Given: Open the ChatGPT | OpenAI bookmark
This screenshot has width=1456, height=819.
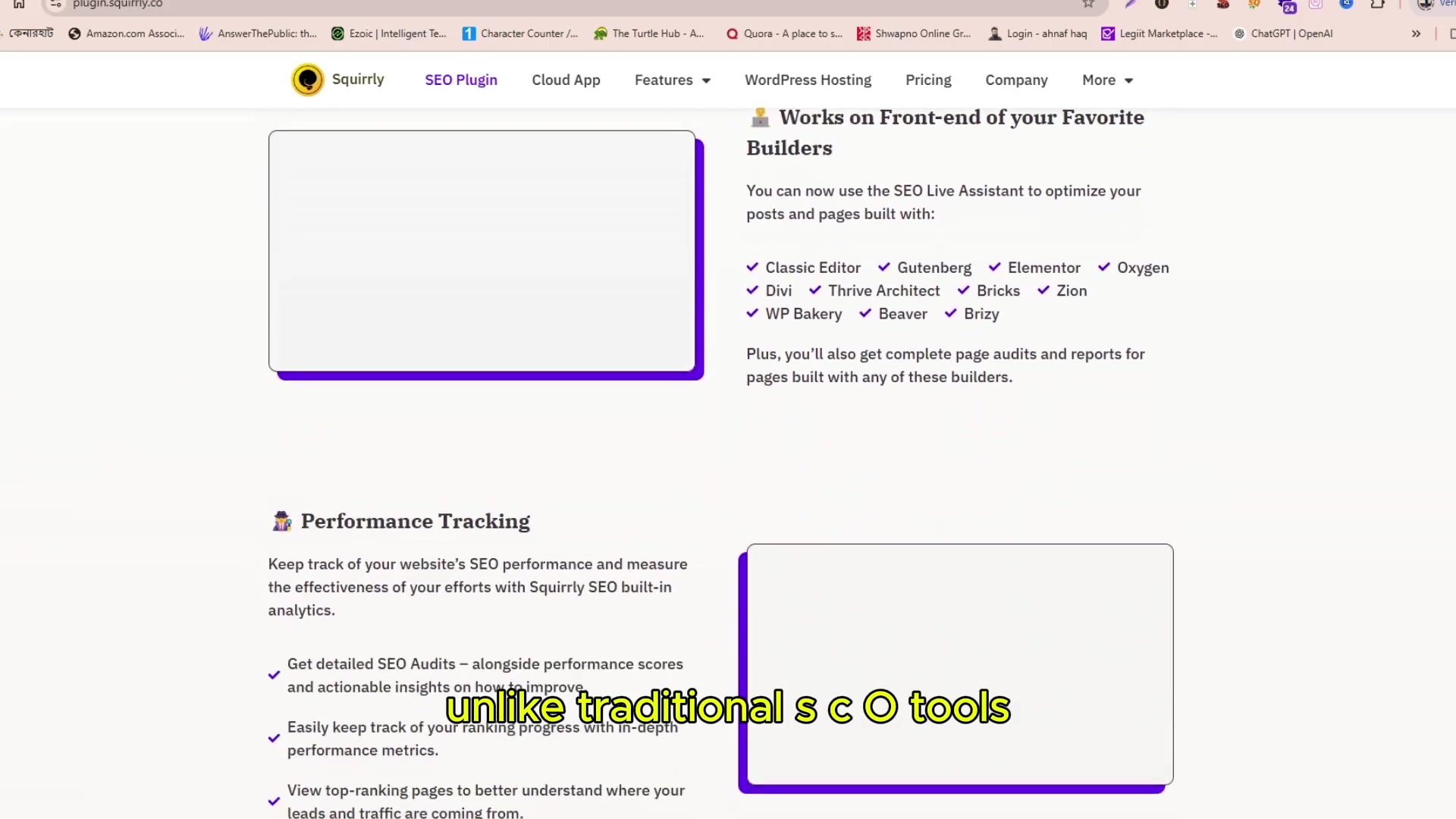Looking at the screenshot, I should click(1283, 33).
